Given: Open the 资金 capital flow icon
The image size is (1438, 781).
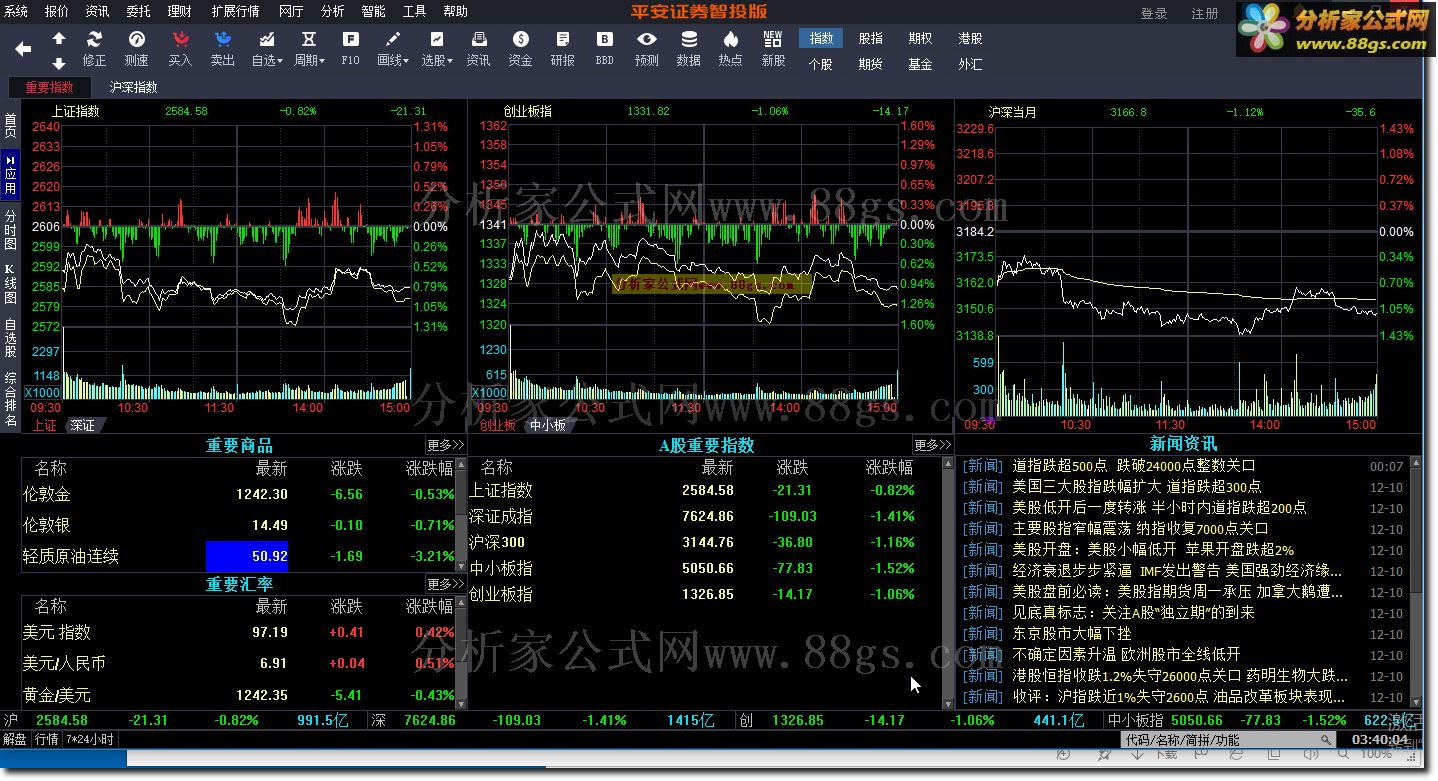Looking at the screenshot, I should tap(520, 48).
